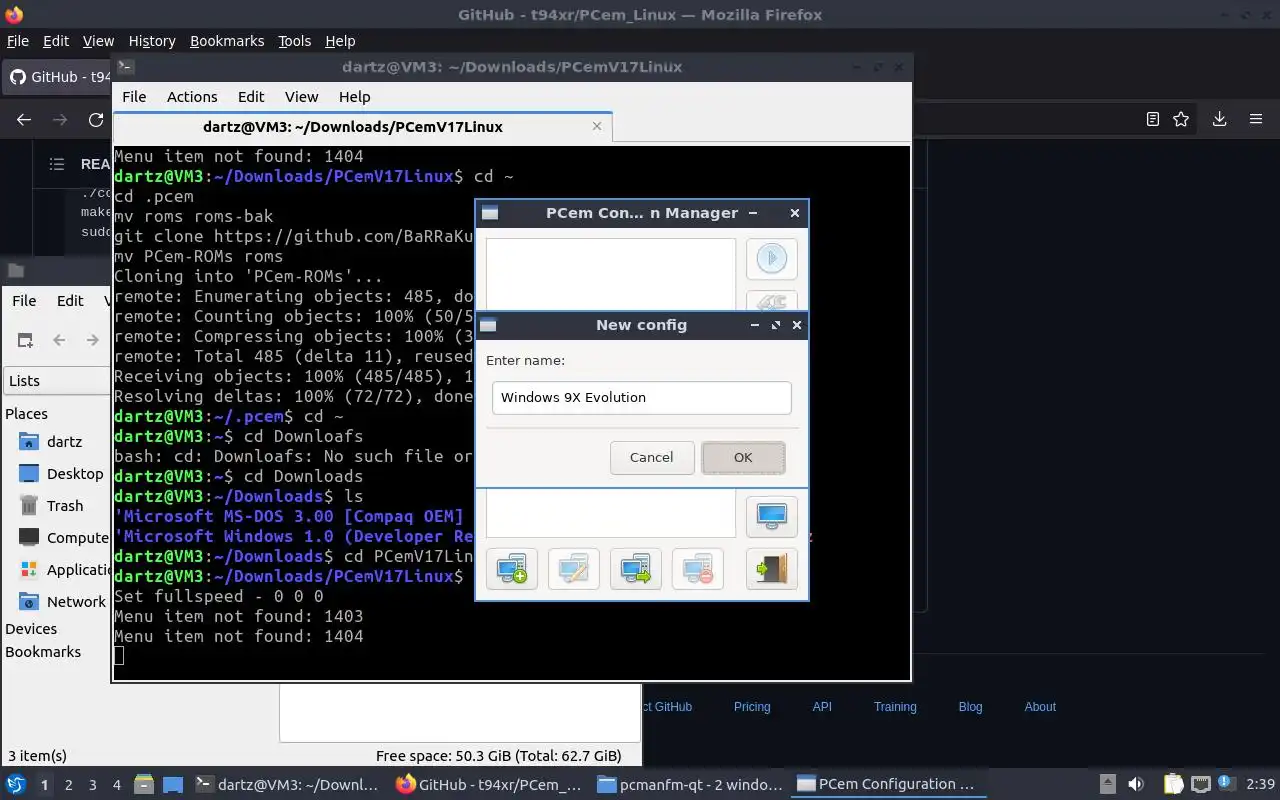Image resolution: width=1280 pixels, height=800 pixels.
Task: Click the volume speaker tray icon
Action: 1136,785
